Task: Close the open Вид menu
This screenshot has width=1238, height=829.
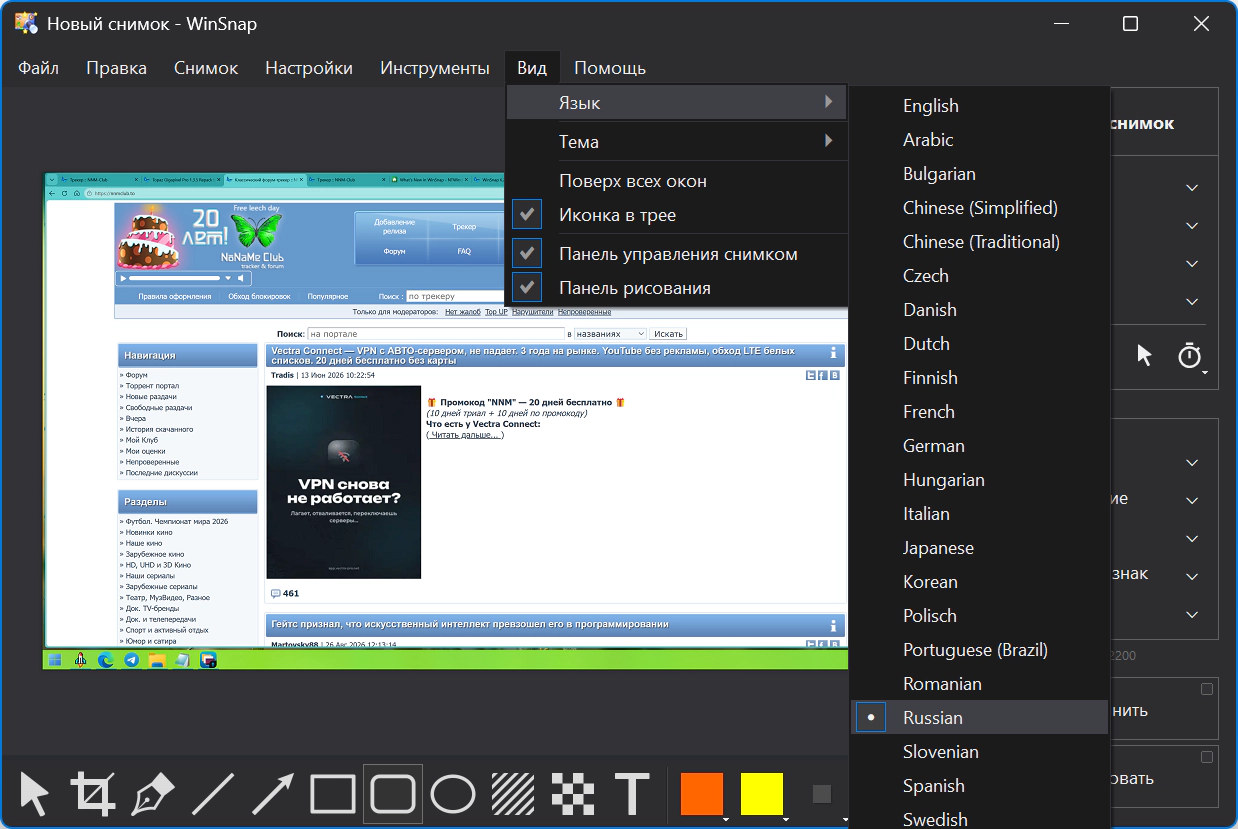Action: pyautogui.click(x=532, y=68)
